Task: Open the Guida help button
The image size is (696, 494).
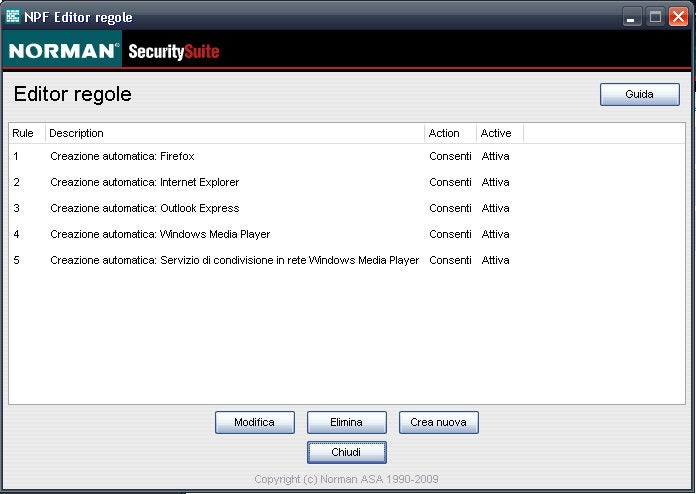Action: pyautogui.click(x=639, y=94)
